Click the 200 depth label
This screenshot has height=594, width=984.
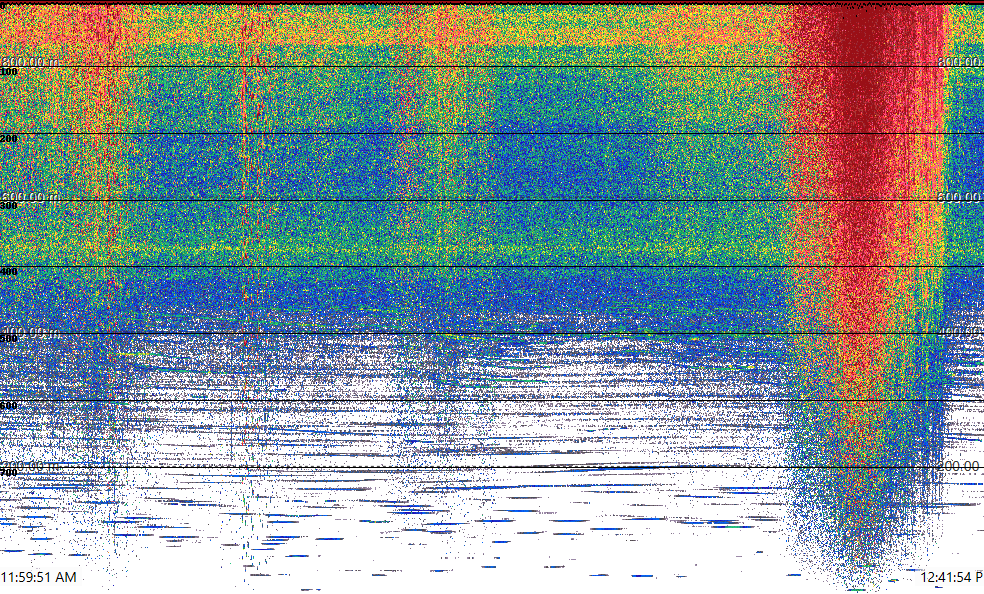[x=9, y=139]
